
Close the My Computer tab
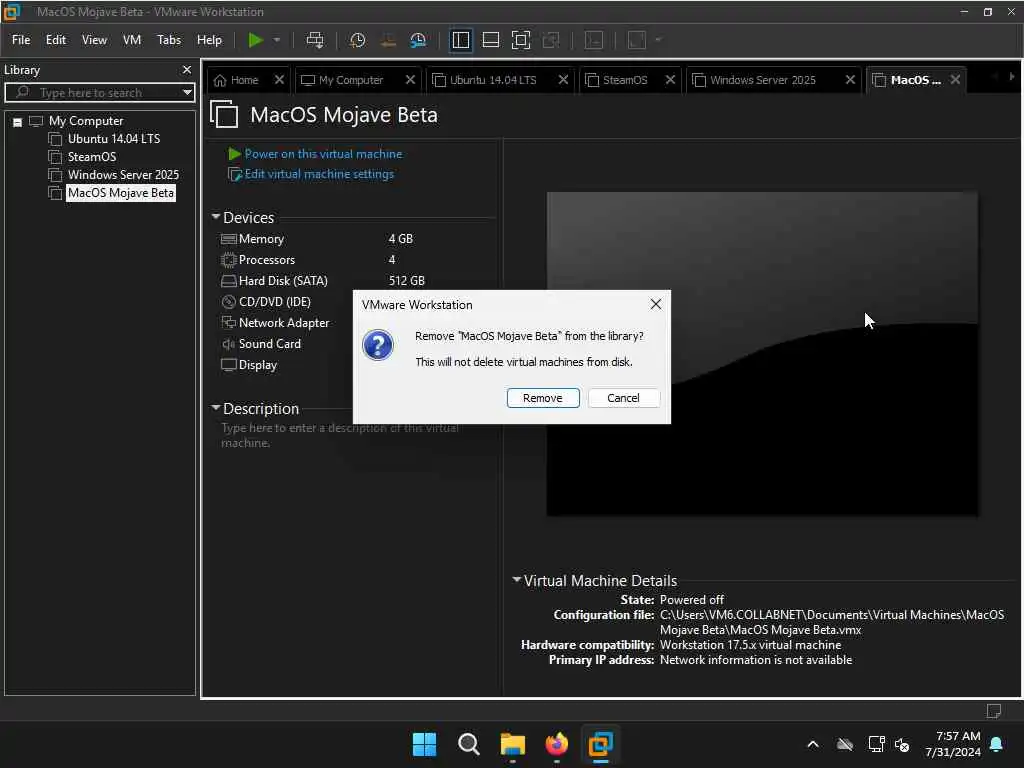[410, 80]
